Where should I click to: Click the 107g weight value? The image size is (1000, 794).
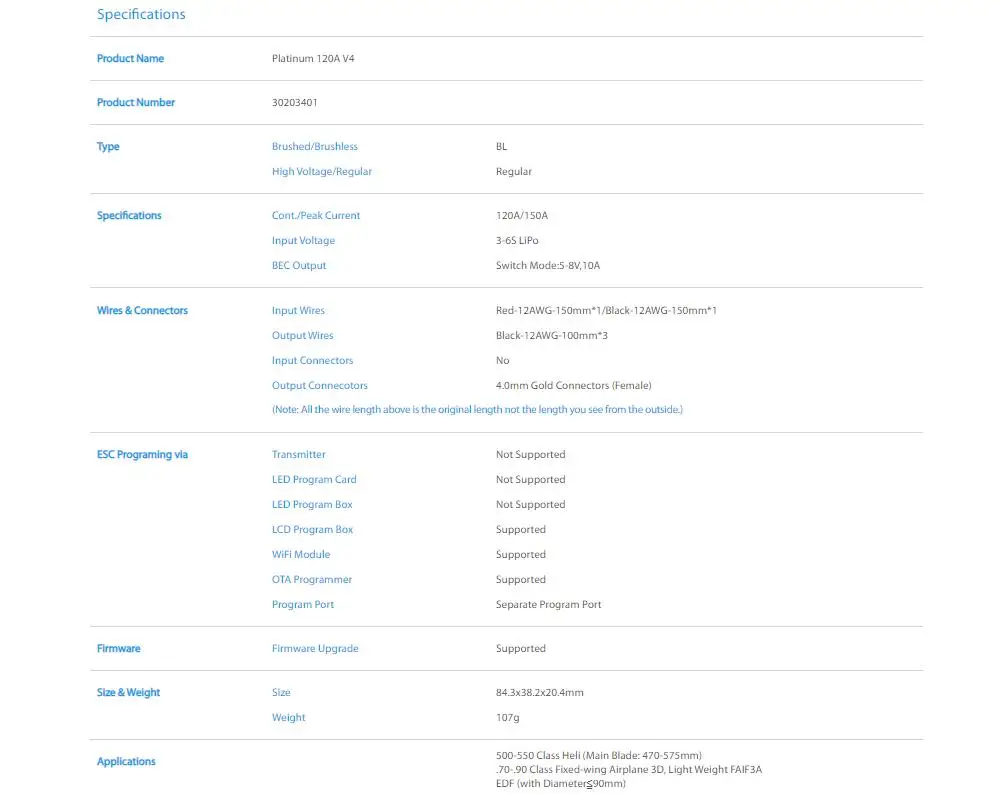[x=508, y=717]
